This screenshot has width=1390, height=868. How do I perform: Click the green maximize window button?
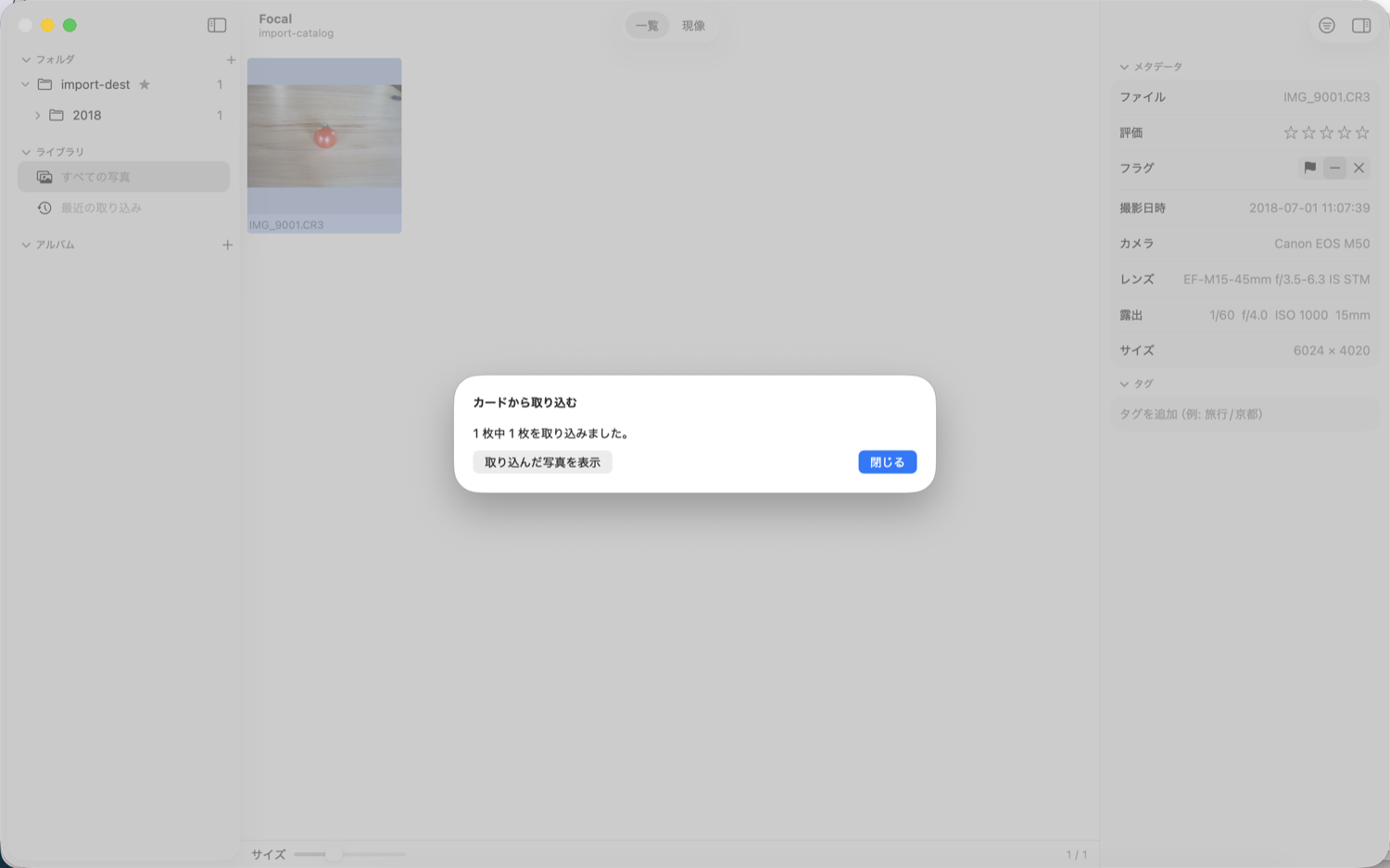point(69,25)
